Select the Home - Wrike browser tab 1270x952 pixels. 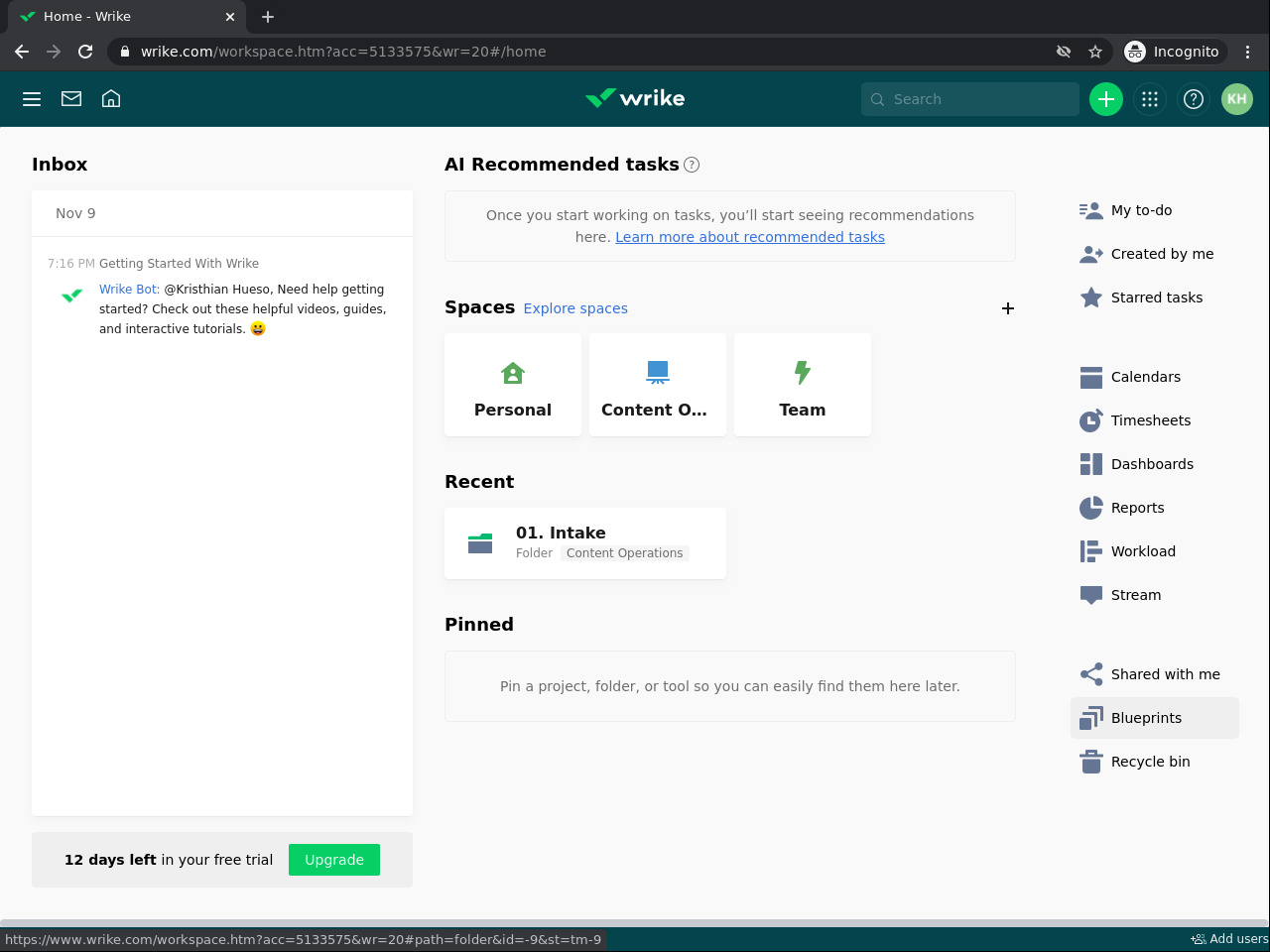coord(127,17)
